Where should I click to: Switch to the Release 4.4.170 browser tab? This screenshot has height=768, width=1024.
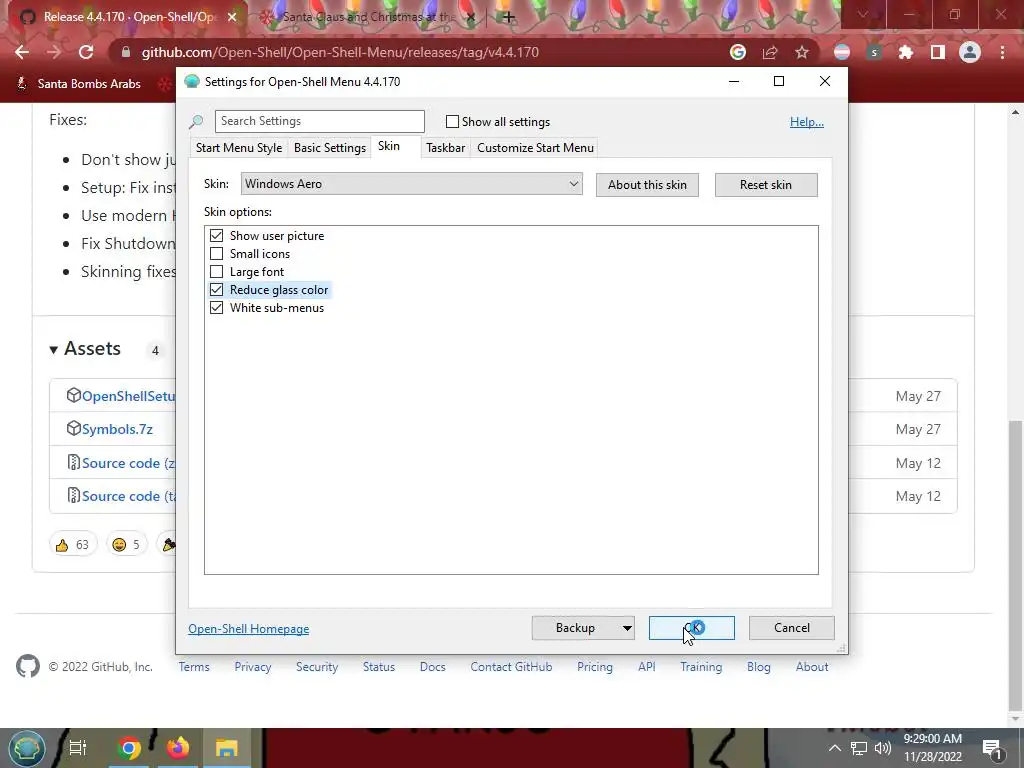(129, 17)
